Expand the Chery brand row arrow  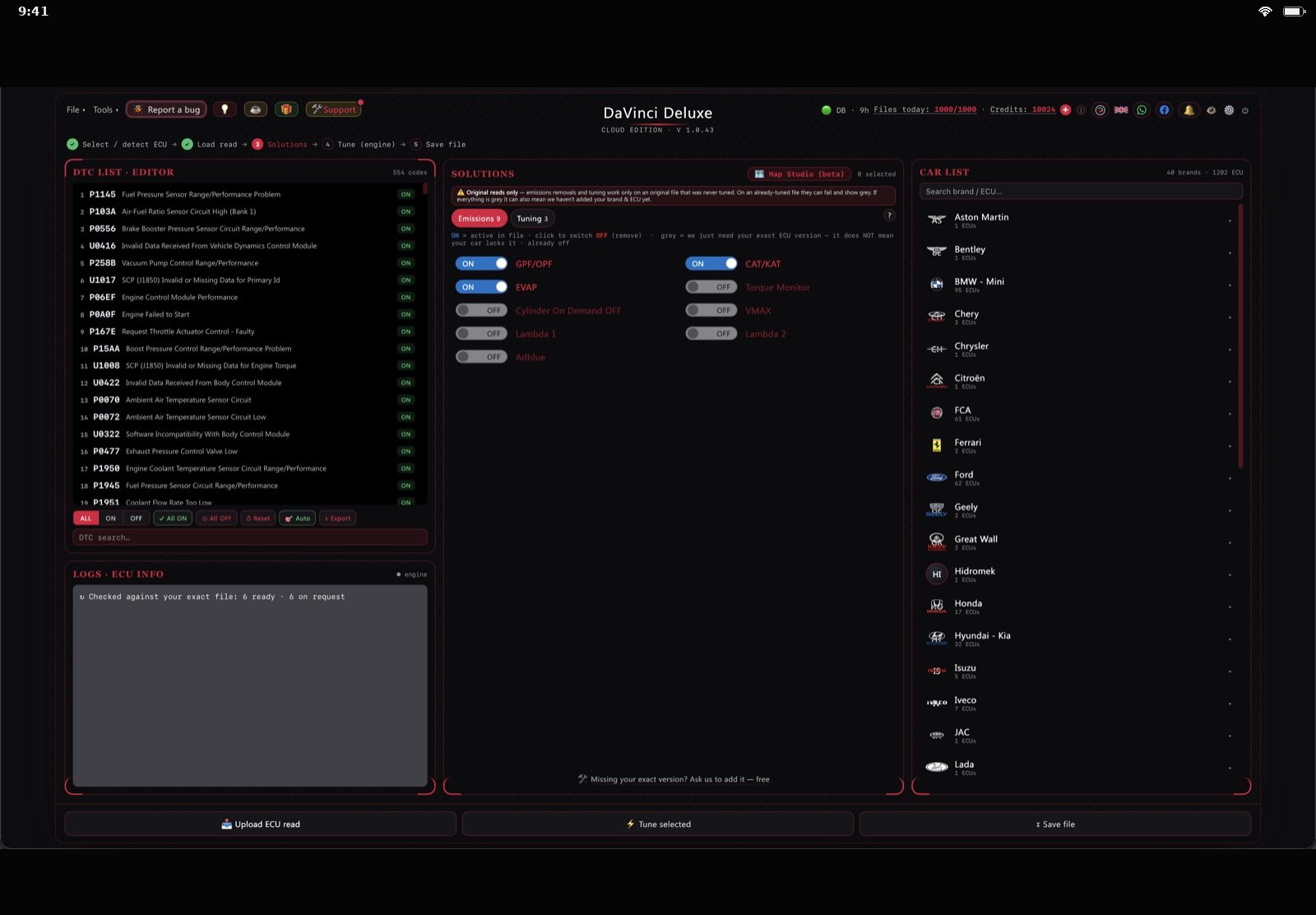pos(1230,318)
